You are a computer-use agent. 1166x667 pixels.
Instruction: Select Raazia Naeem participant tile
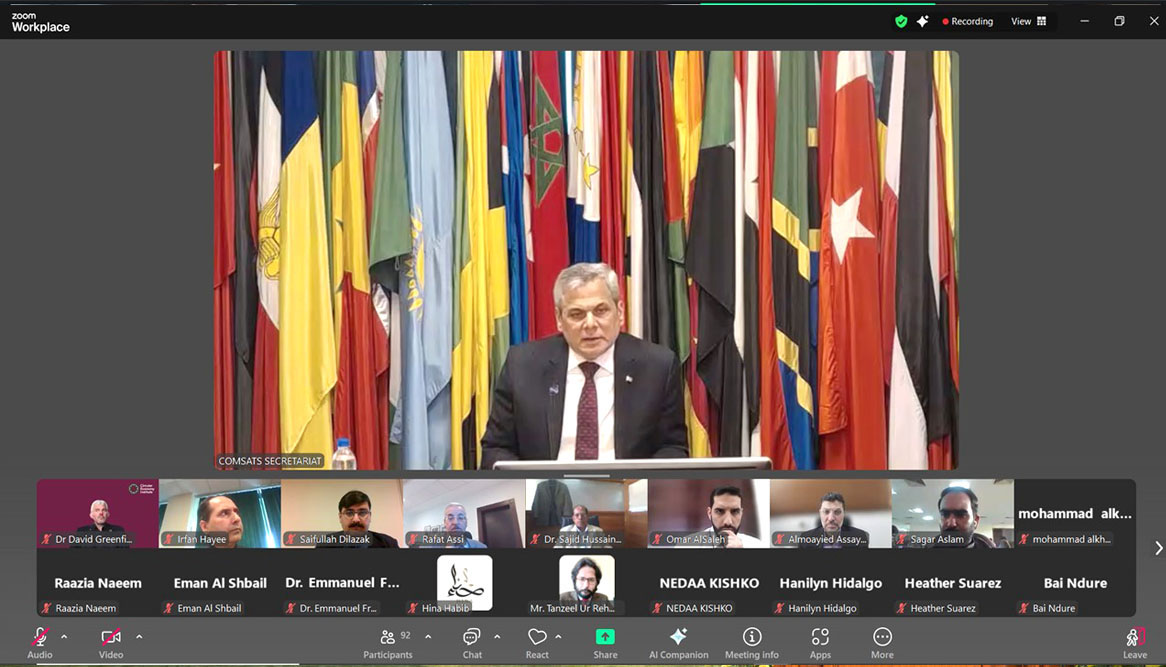pyautogui.click(x=97, y=583)
